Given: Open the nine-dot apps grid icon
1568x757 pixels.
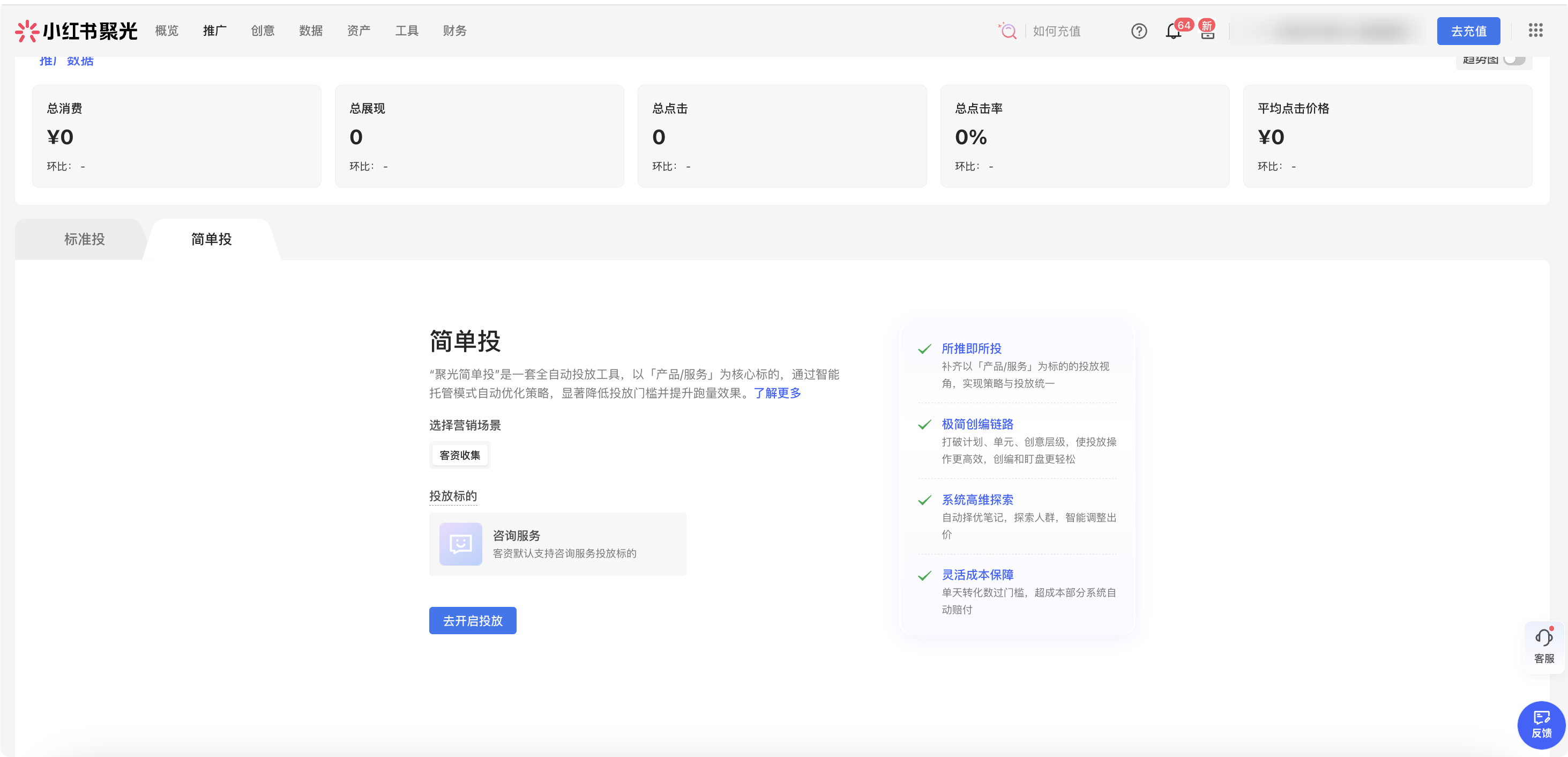Looking at the screenshot, I should coord(1535,31).
